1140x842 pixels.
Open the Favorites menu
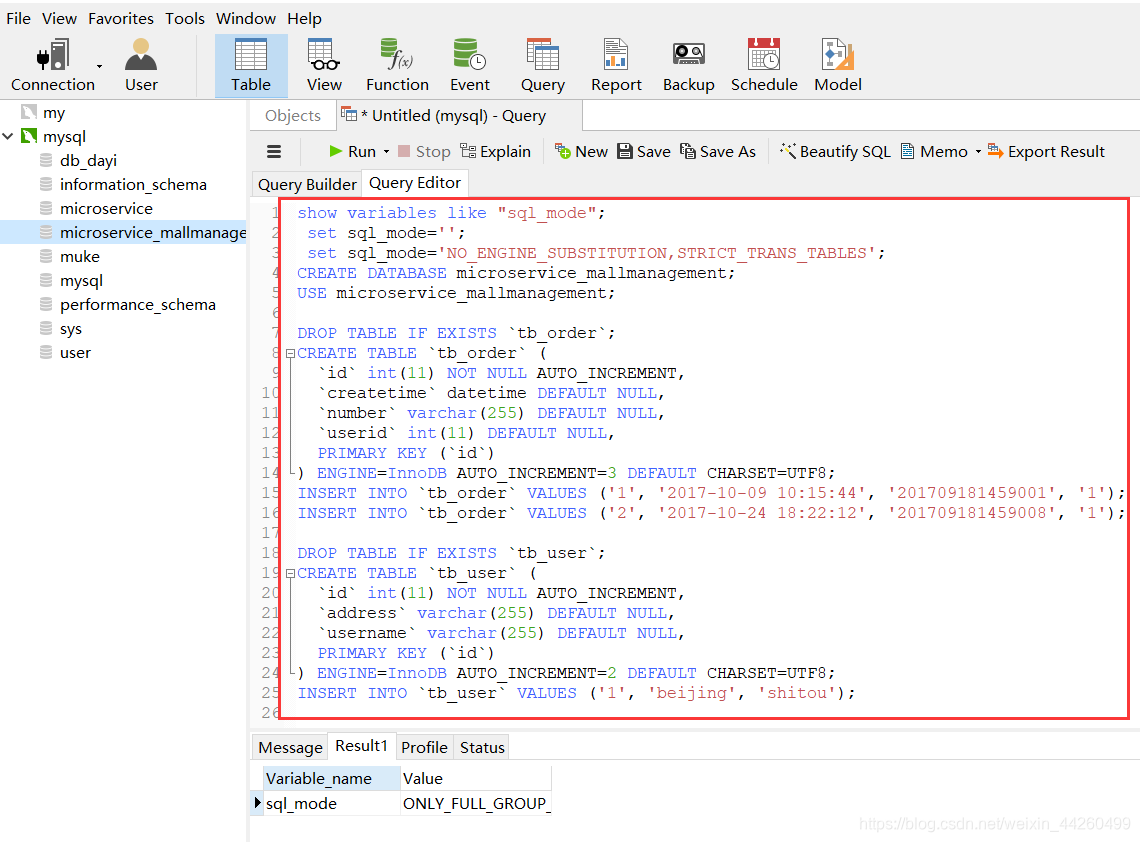pyautogui.click(x=121, y=18)
